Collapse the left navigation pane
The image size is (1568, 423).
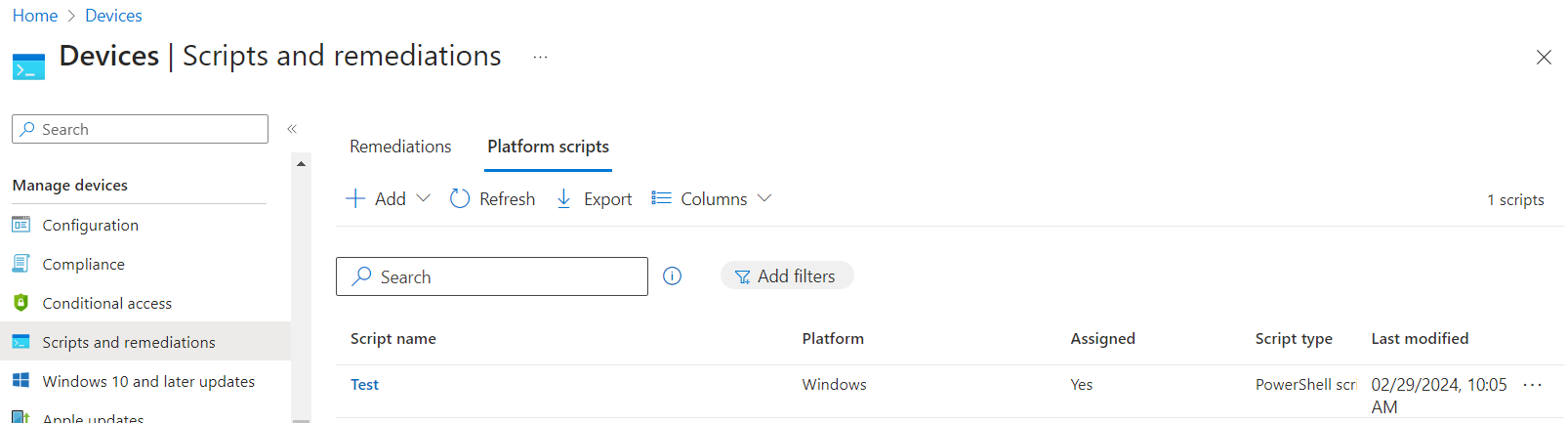291,129
